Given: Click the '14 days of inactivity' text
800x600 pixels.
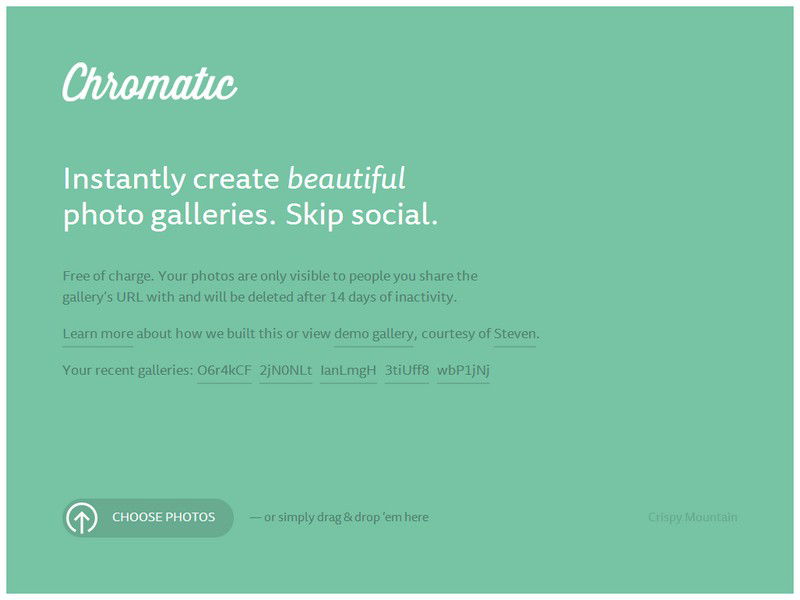Looking at the screenshot, I should (392, 297).
